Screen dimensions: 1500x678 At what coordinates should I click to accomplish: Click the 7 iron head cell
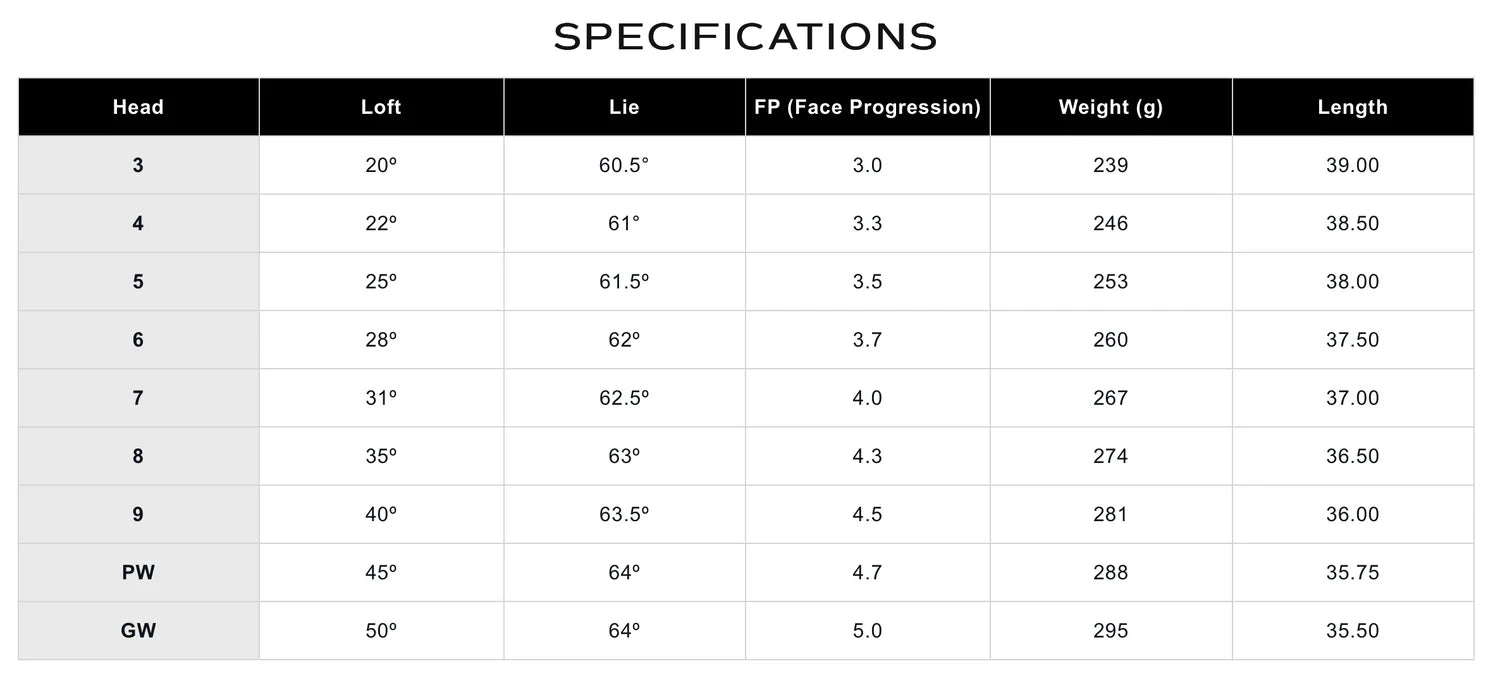[x=138, y=398]
